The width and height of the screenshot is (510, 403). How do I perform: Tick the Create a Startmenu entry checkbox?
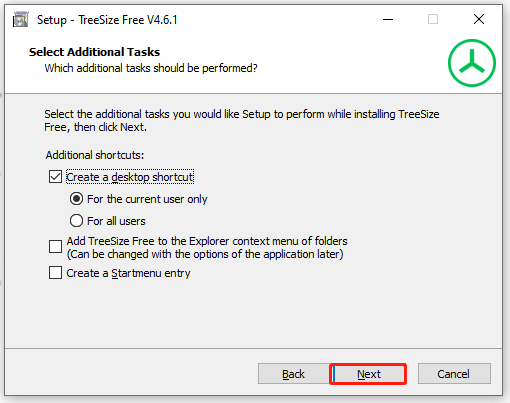[x=55, y=272]
